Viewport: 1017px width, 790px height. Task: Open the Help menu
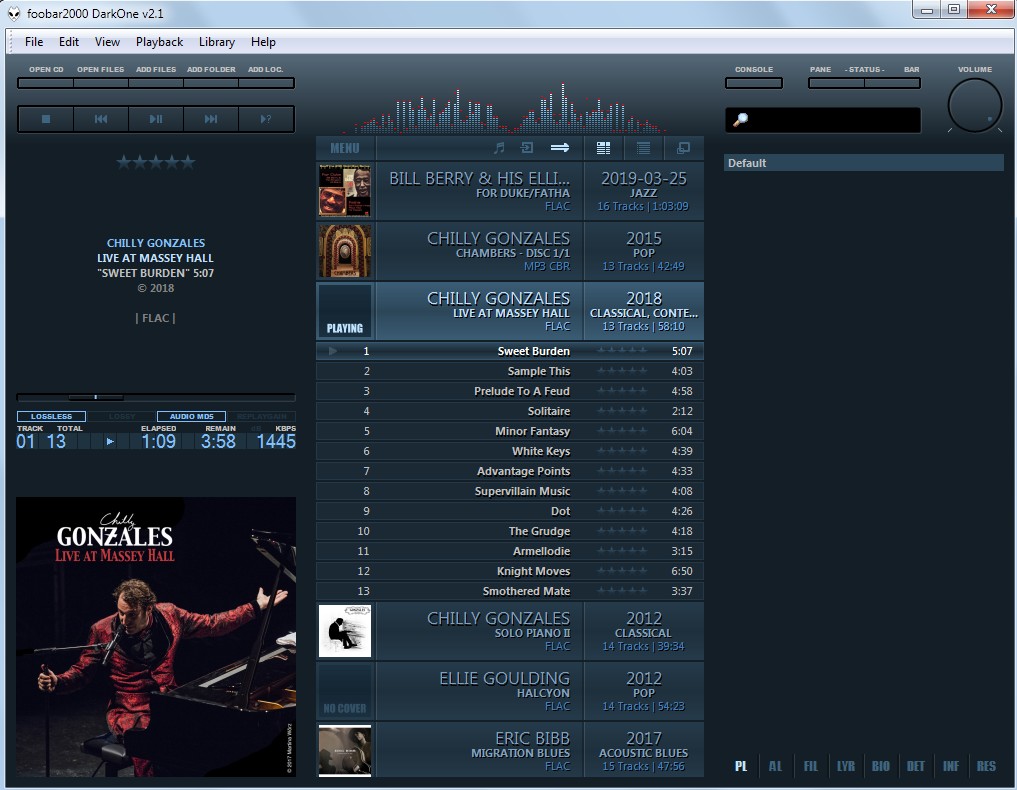(263, 42)
